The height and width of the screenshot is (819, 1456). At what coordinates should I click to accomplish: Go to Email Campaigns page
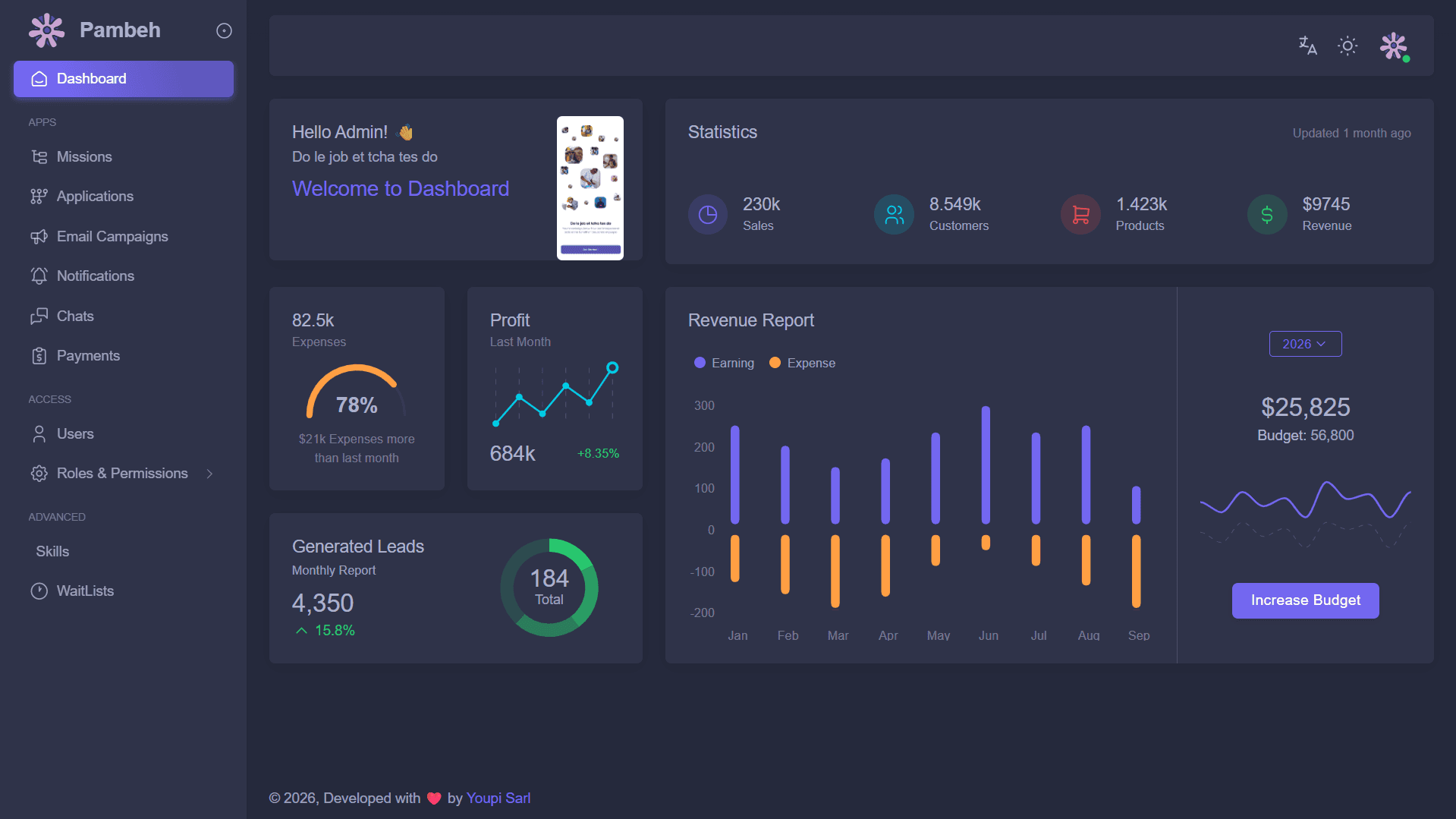click(112, 237)
